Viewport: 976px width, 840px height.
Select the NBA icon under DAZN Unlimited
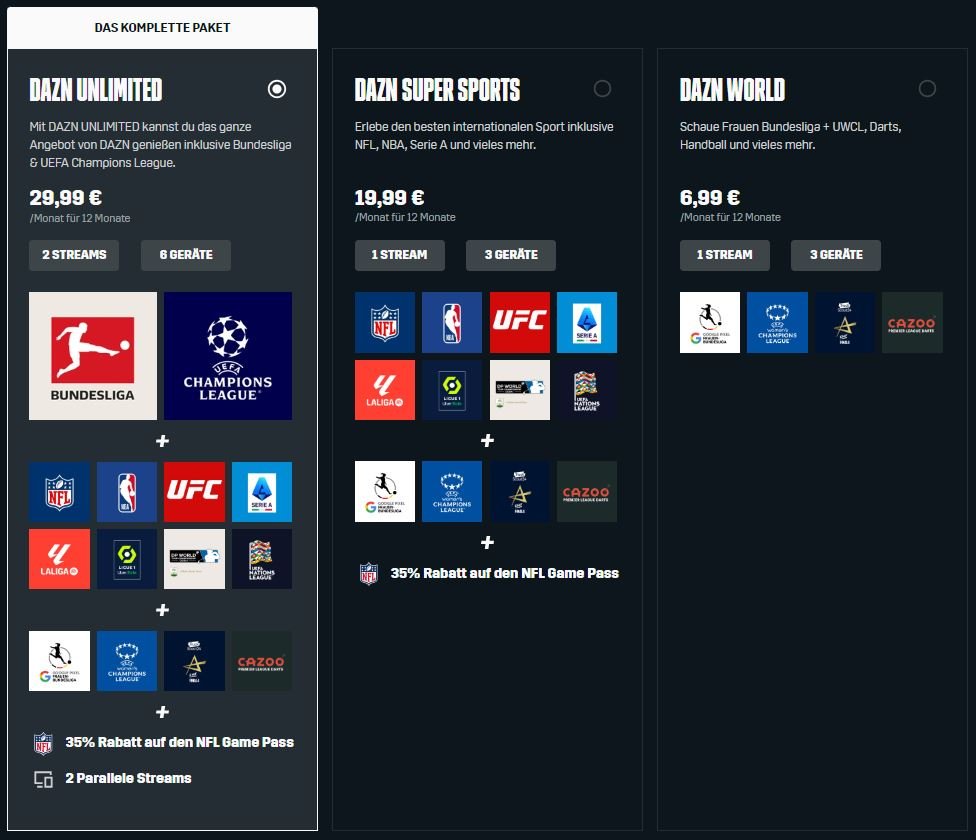pyautogui.click(x=127, y=492)
